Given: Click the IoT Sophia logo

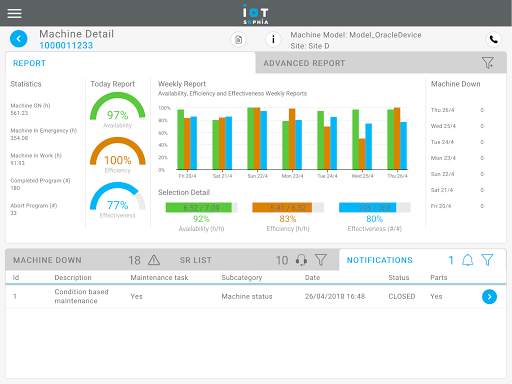Looking at the screenshot, I should [256, 13].
